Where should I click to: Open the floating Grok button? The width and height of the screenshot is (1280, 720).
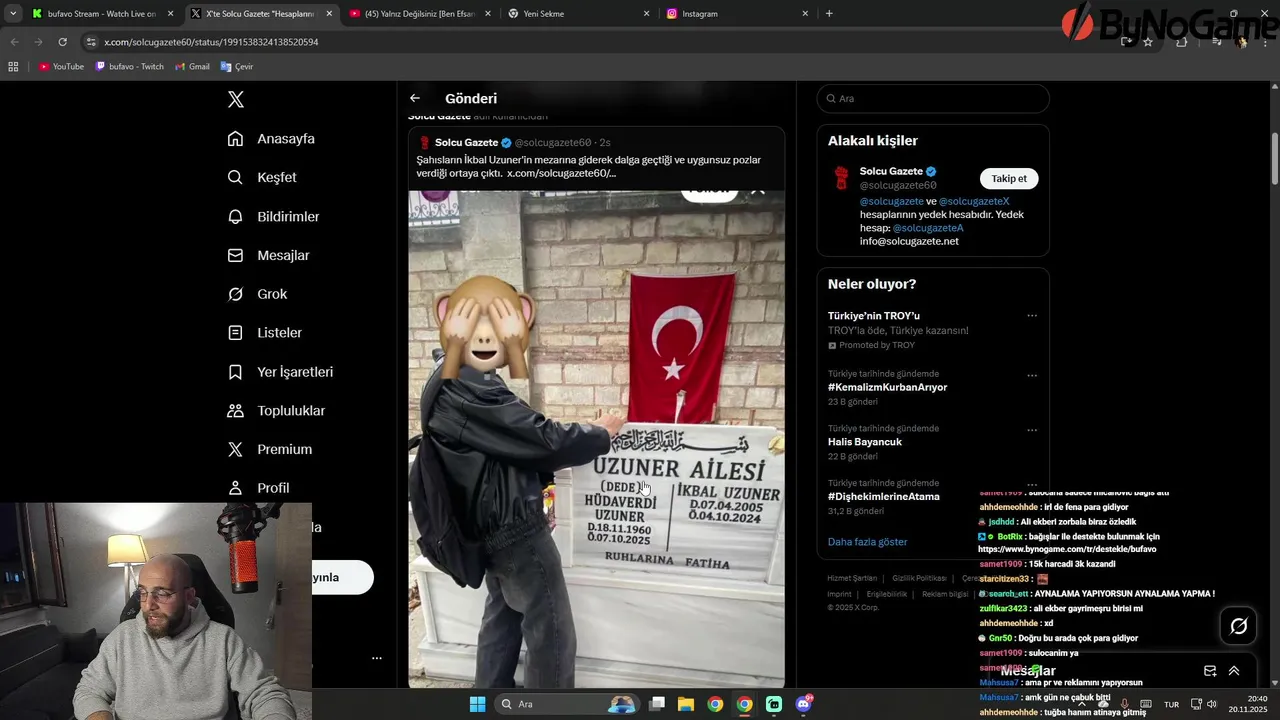coord(1238,626)
